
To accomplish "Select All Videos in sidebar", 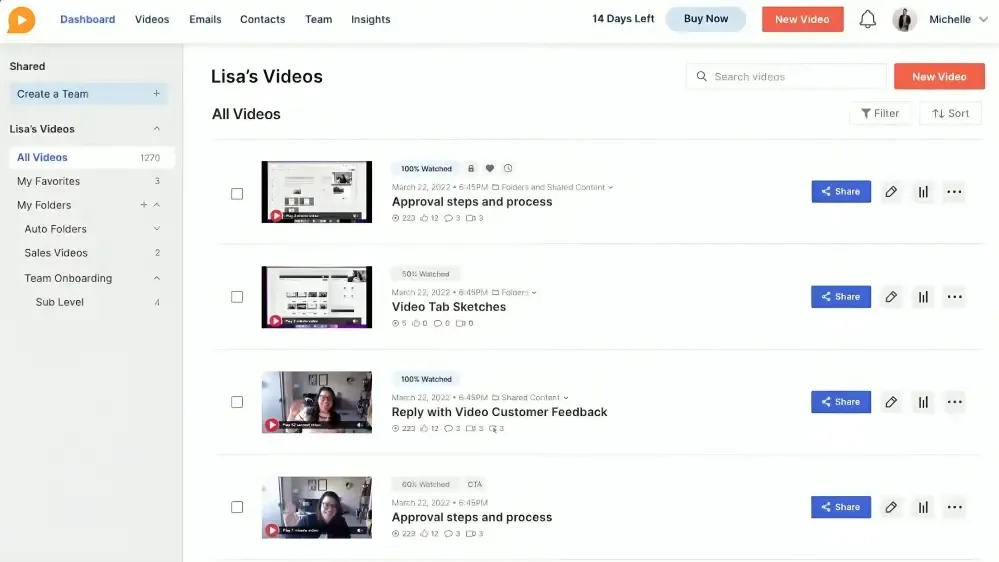I will 92,157.
